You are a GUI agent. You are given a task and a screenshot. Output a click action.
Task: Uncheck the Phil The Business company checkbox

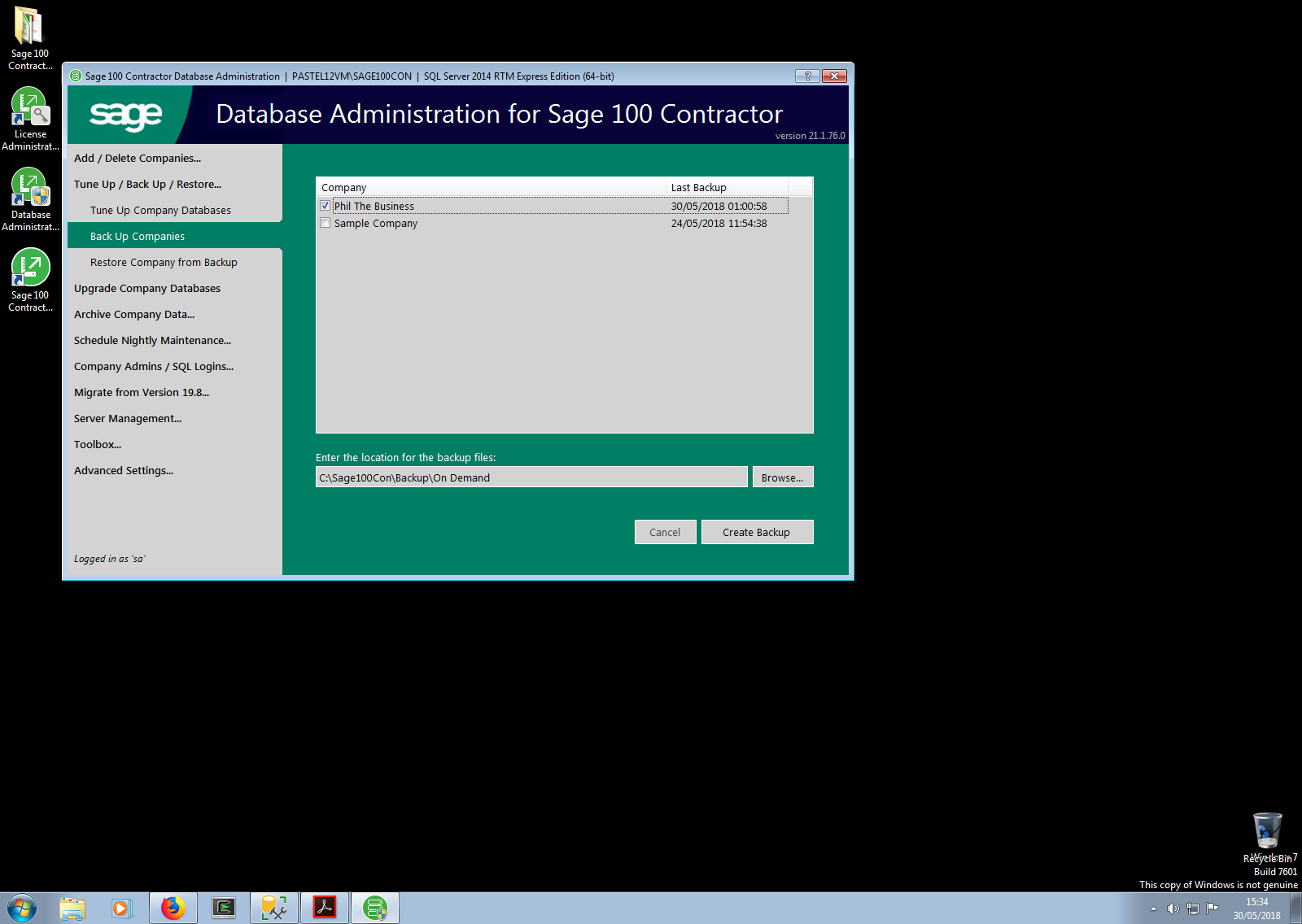point(325,206)
